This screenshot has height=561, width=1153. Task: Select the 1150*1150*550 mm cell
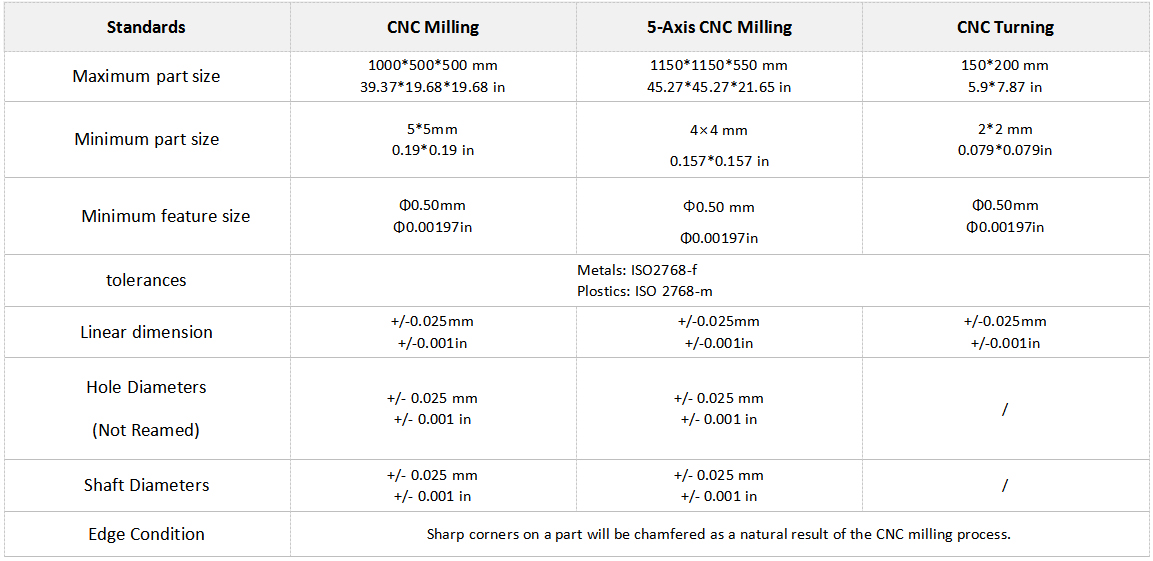(719, 65)
